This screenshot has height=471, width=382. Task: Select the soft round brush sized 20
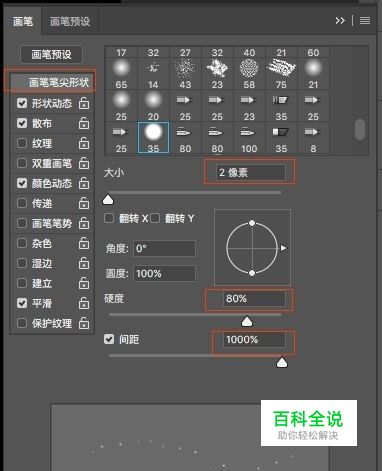(153, 106)
